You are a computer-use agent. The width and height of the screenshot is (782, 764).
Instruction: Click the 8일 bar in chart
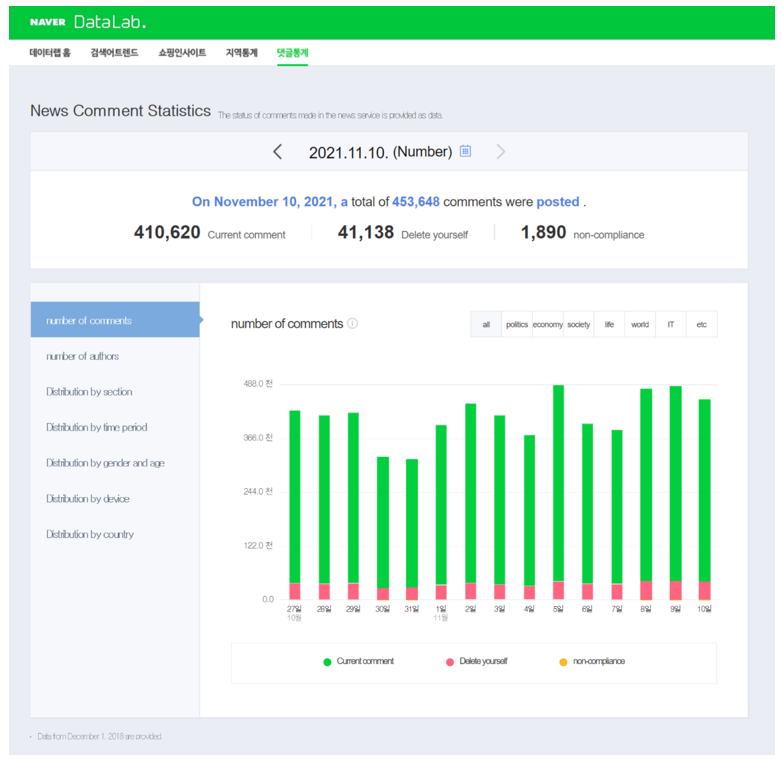(x=646, y=494)
